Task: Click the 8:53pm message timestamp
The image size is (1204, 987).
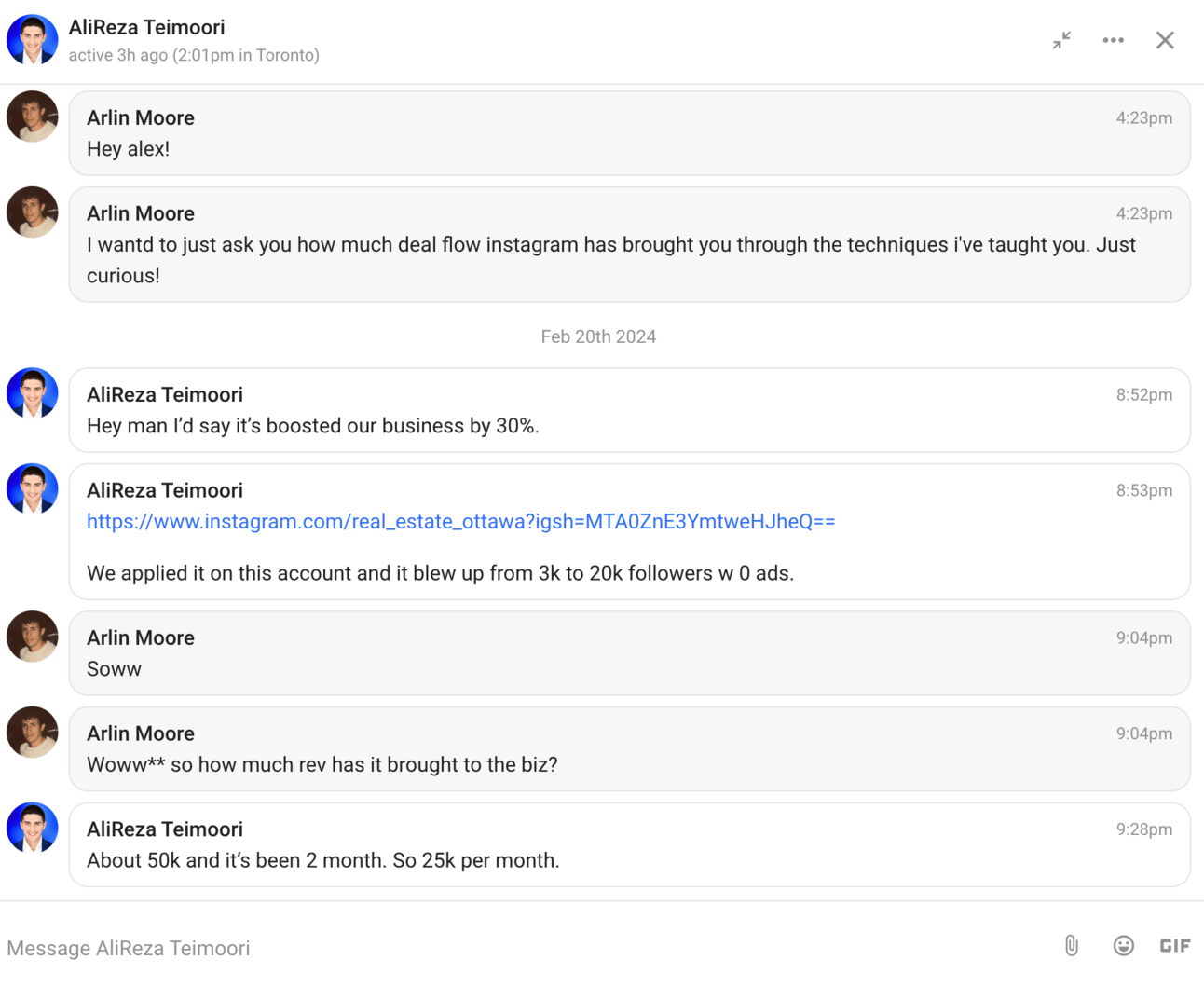Action: tap(1143, 491)
